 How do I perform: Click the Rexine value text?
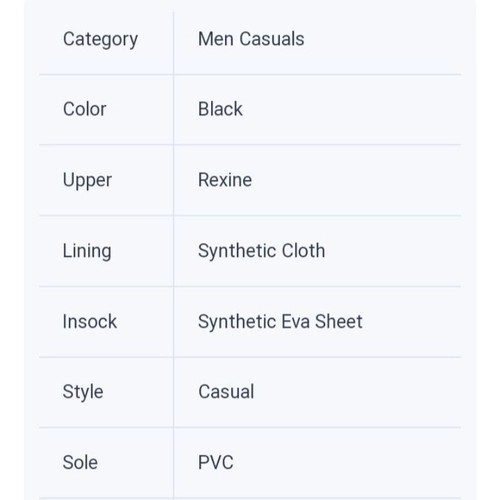(225, 180)
